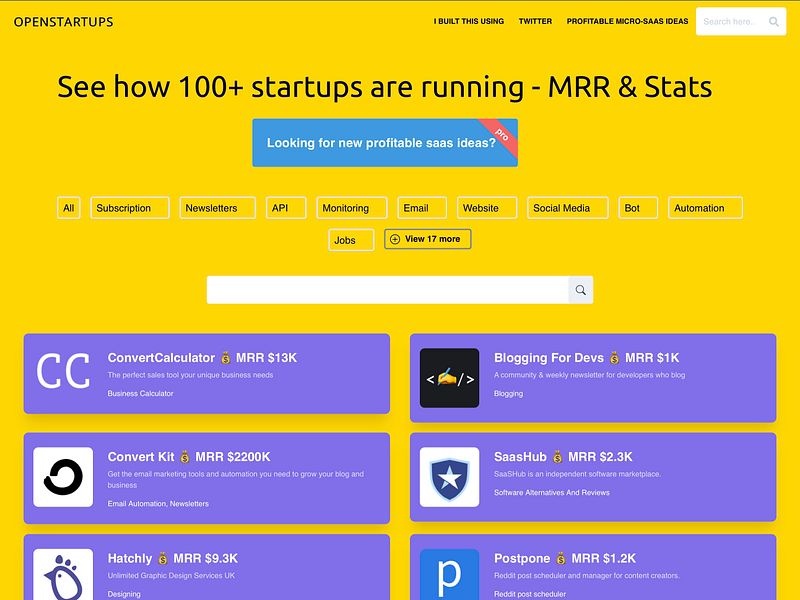The image size is (800, 600).
Task: Click the Email Automation, Newsletters tag
Action: click(158, 504)
